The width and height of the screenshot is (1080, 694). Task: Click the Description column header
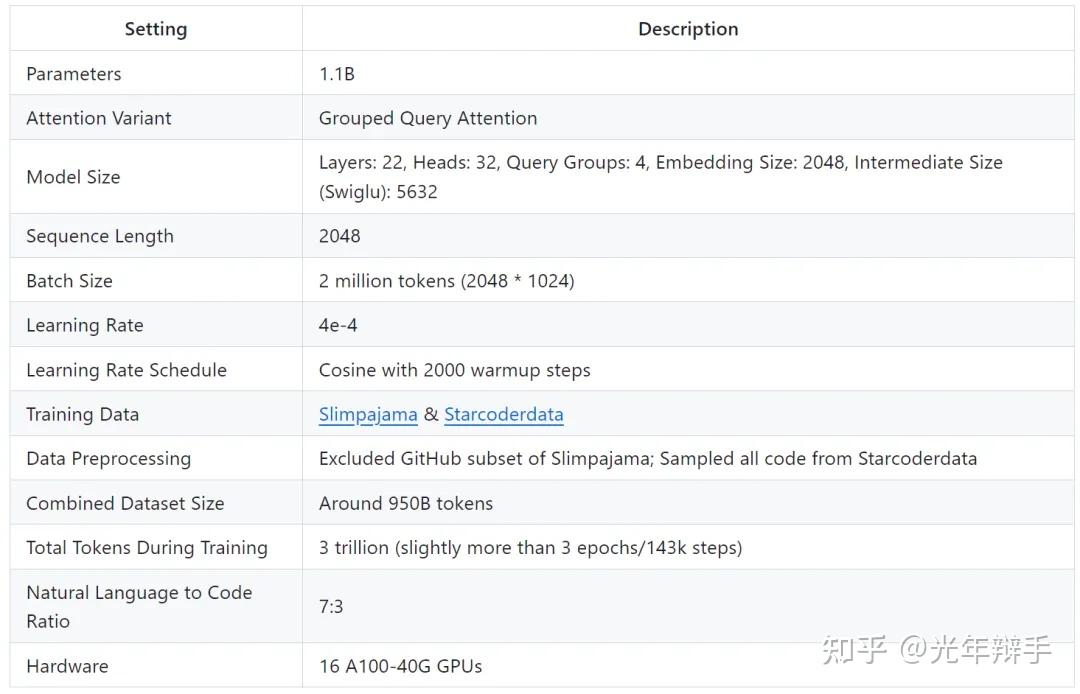[687, 29]
